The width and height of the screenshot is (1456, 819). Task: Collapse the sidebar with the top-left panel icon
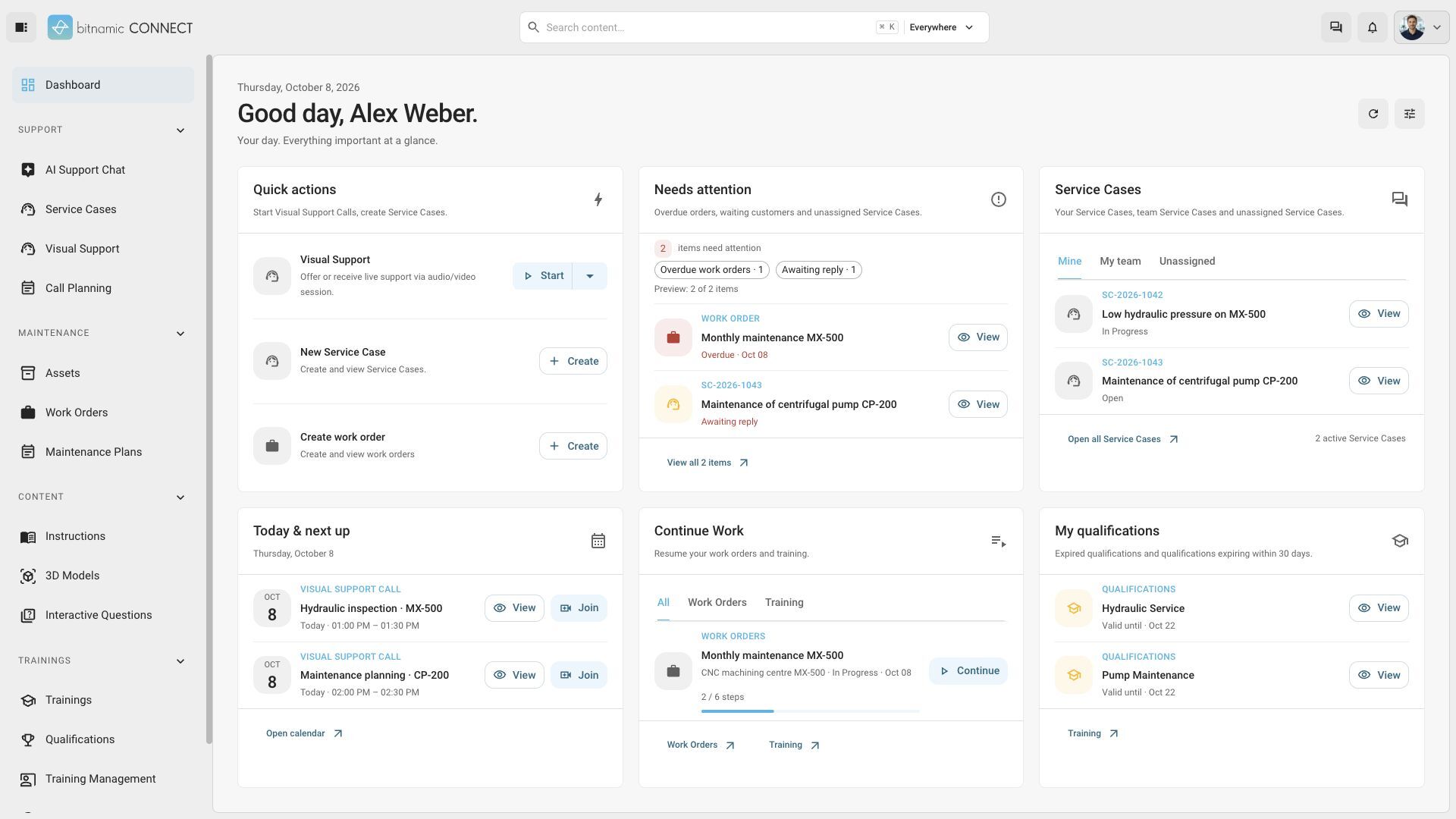coord(21,27)
